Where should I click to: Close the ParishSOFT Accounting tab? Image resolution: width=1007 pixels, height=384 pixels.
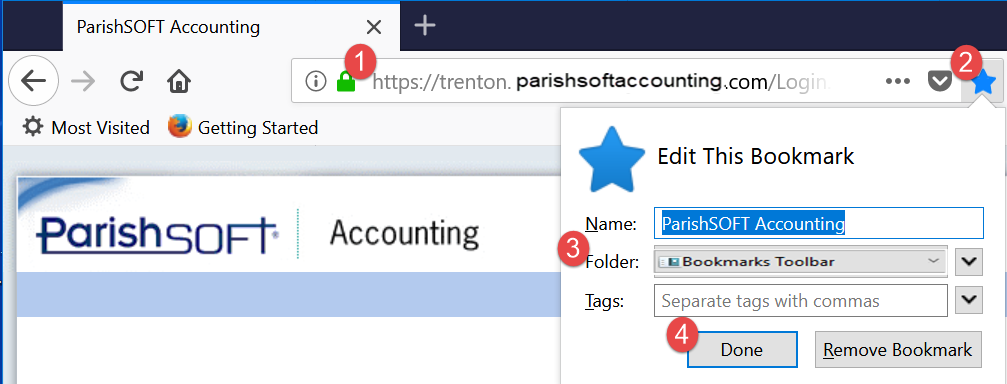pos(373,27)
